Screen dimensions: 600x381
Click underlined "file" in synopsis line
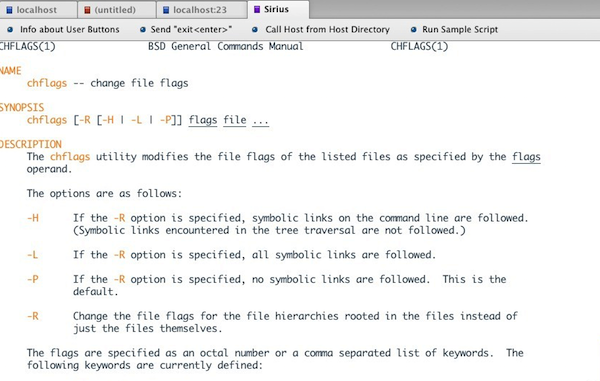[235, 120]
